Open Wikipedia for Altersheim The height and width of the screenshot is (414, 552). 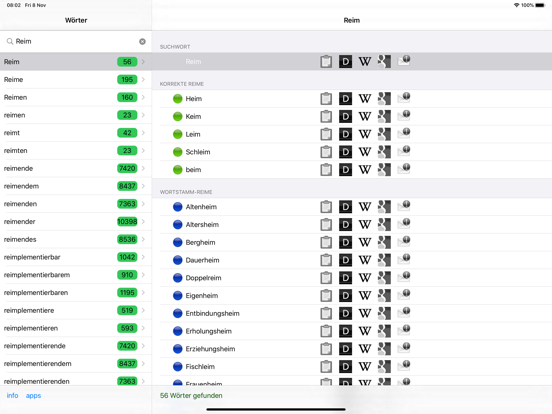365,225
